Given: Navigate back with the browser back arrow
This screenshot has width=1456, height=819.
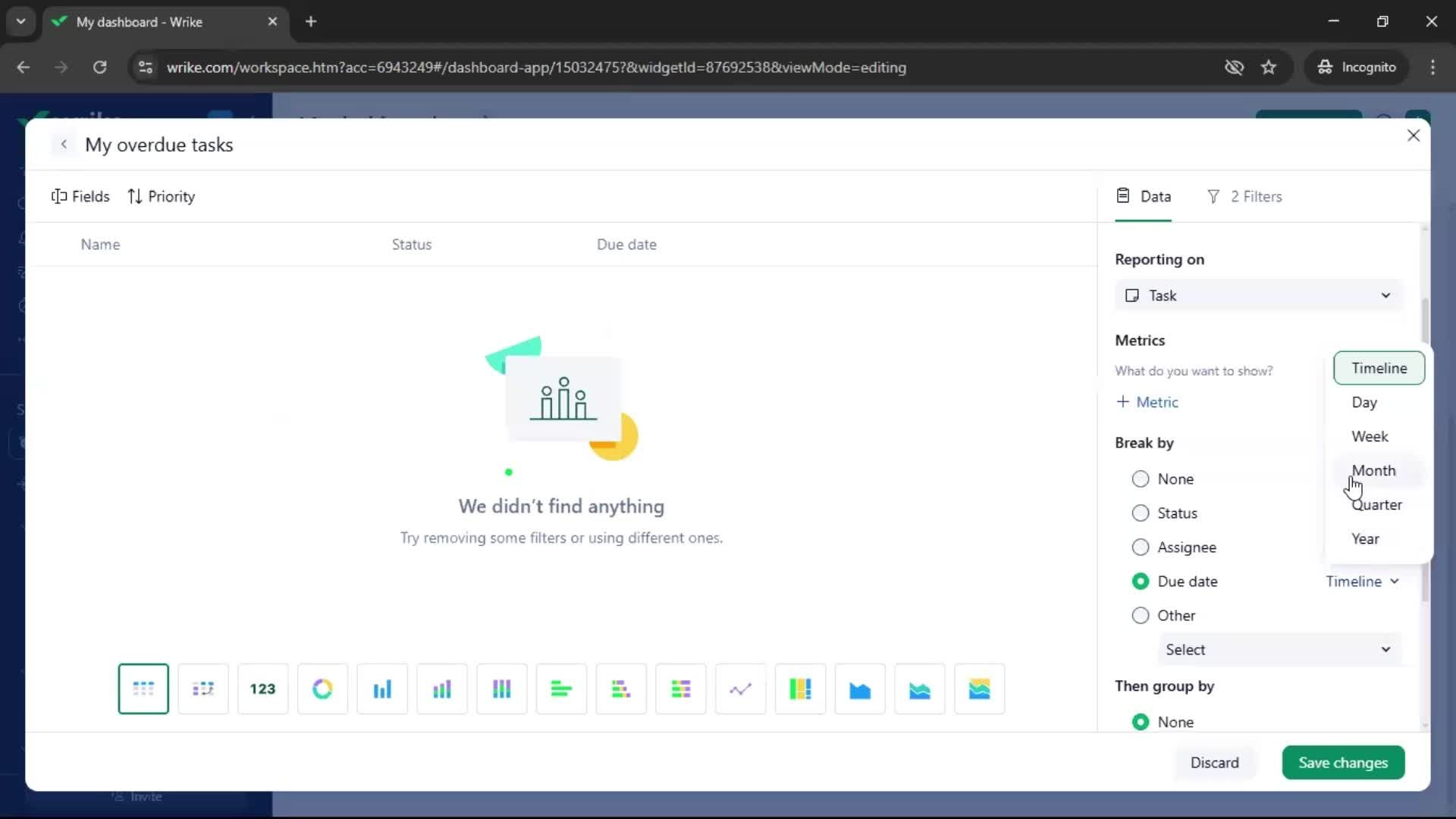Looking at the screenshot, I should [x=24, y=67].
